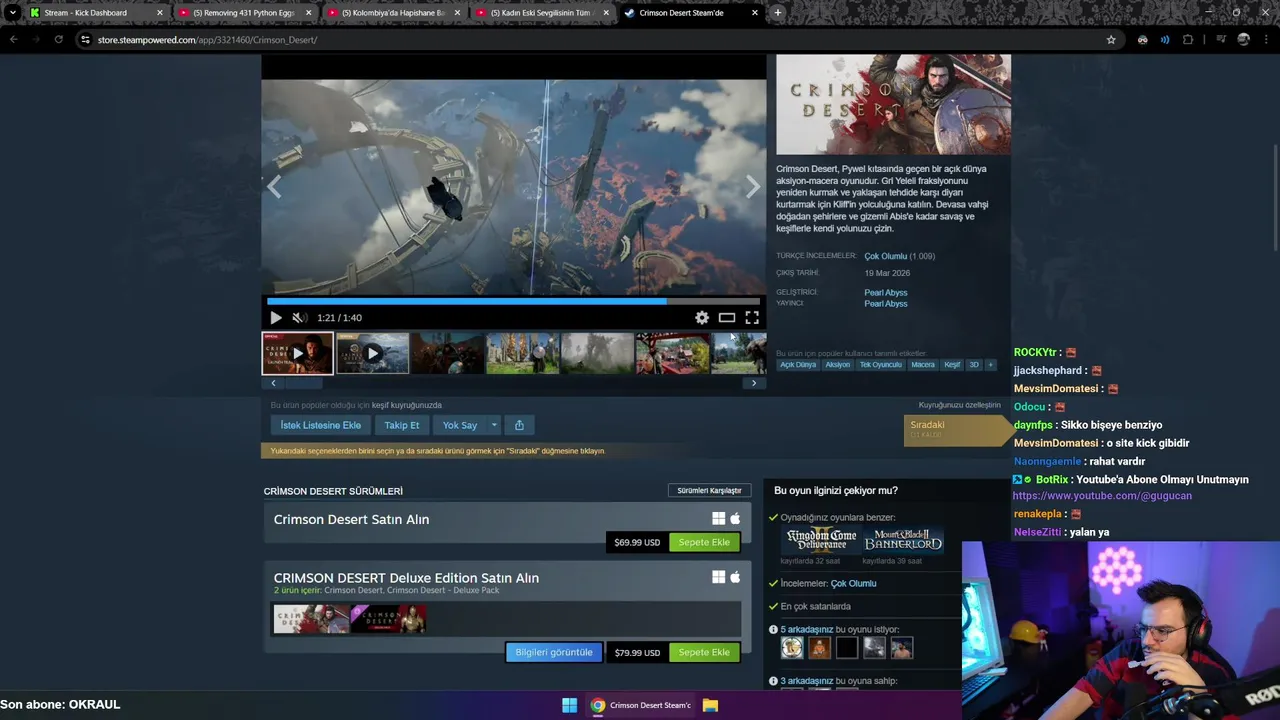The width and height of the screenshot is (1280, 720).
Task: Expand tags with the plus button
Action: tap(991, 365)
